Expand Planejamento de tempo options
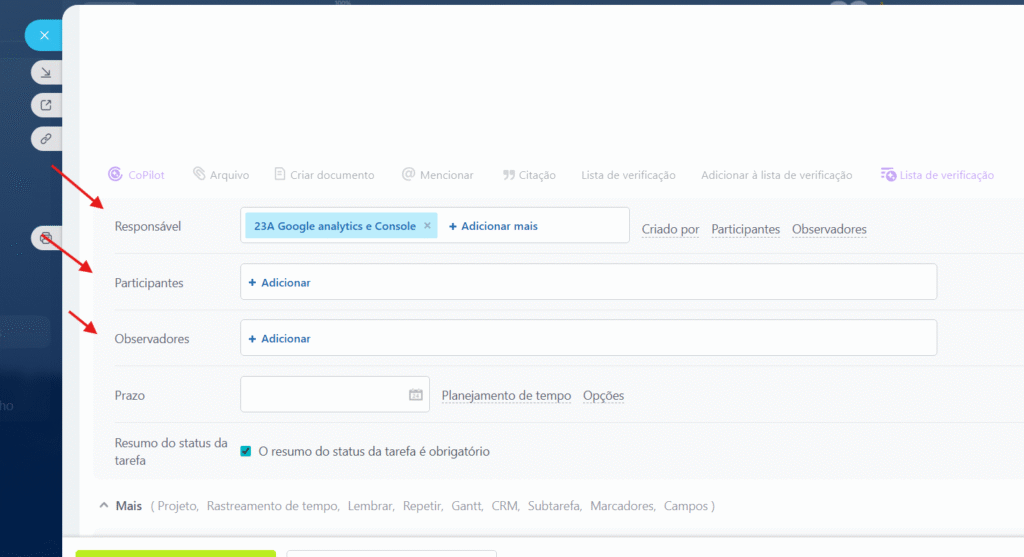 coord(506,396)
